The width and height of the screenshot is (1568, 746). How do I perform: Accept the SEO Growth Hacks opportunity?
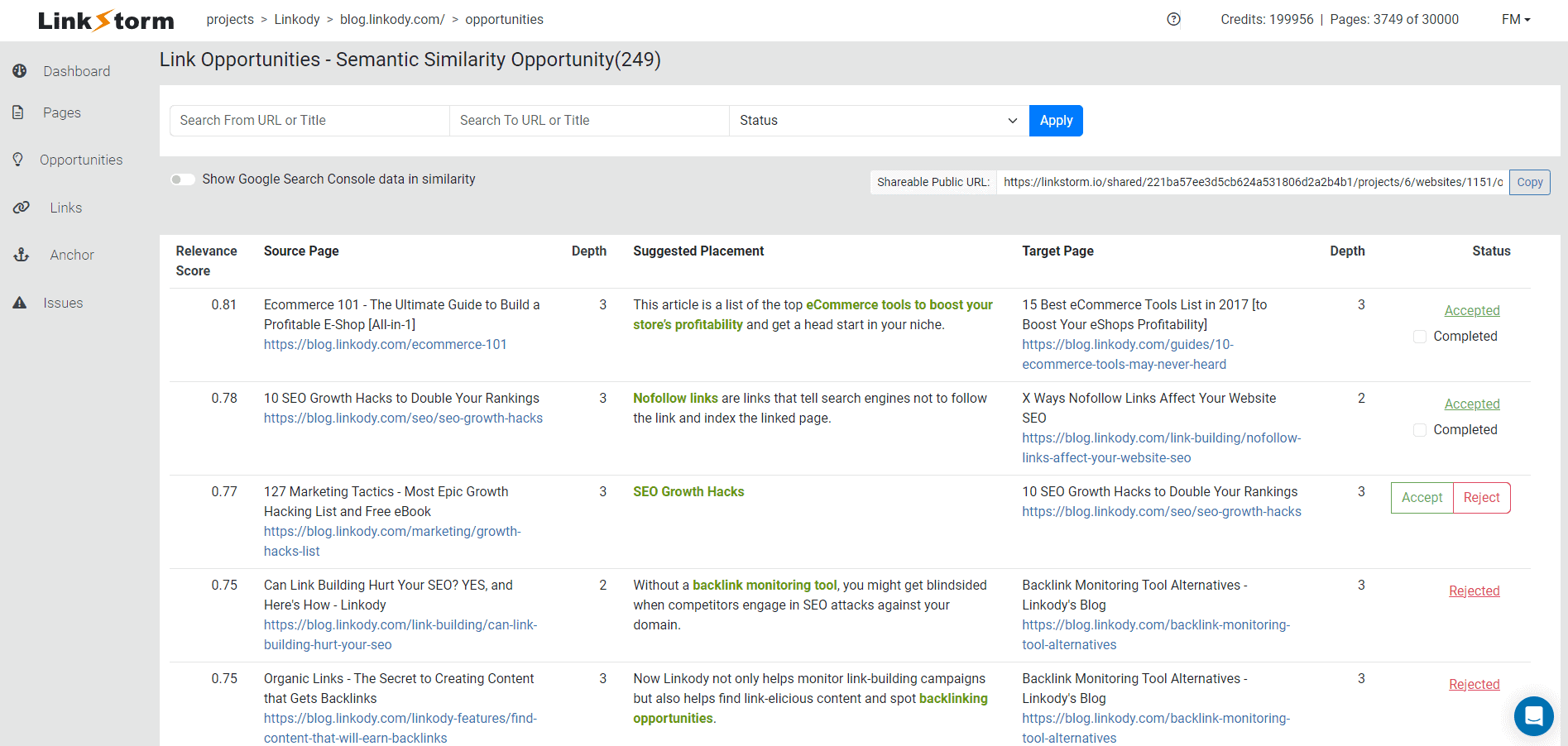click(x=1422, y=497)
